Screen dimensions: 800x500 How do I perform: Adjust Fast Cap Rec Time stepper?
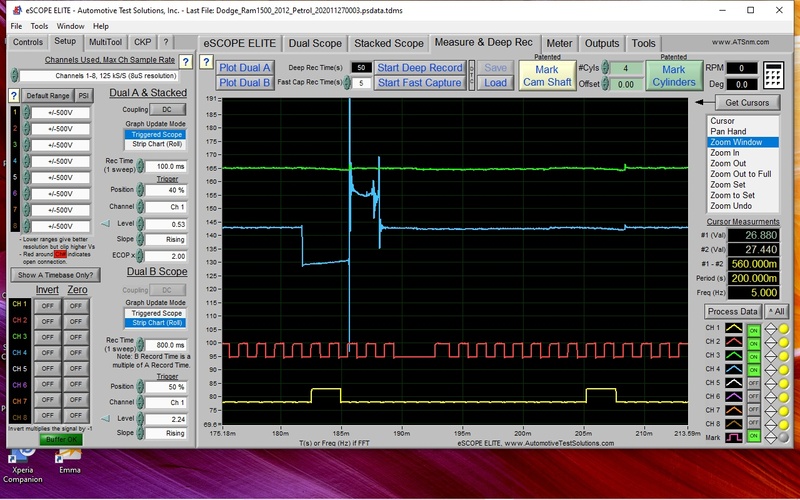(x=347, y=82)
